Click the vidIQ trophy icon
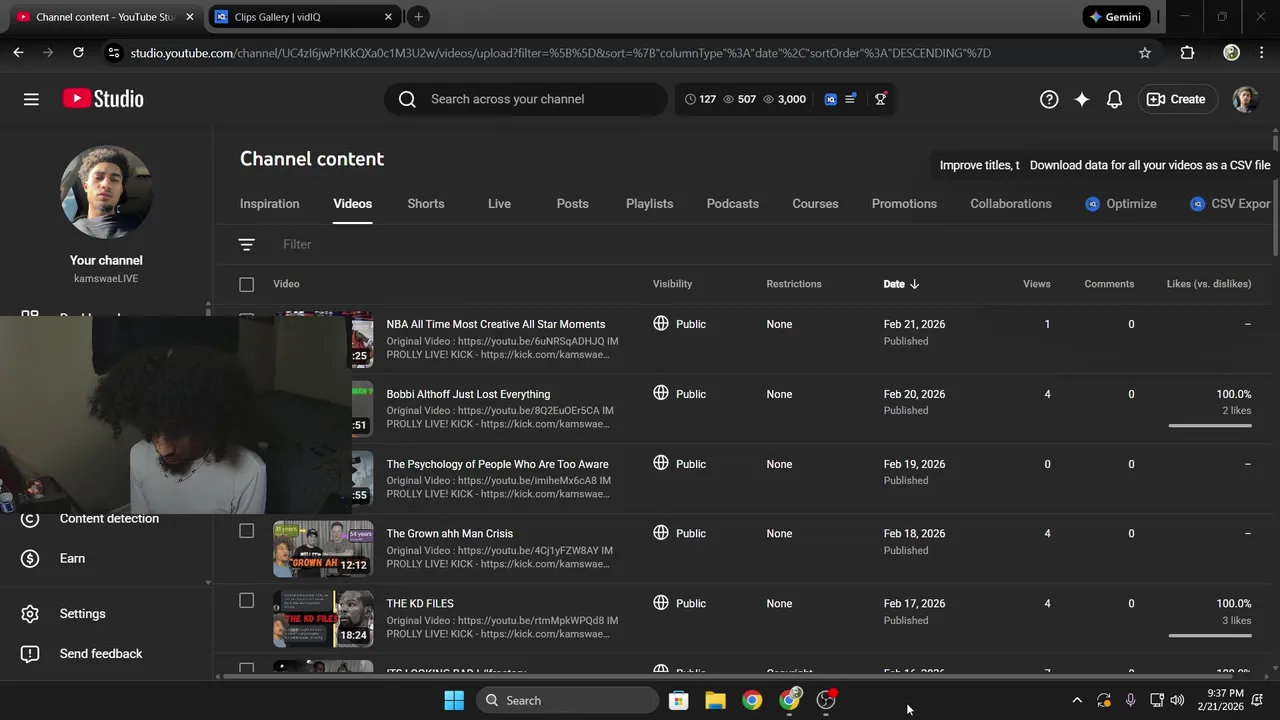 881,99
